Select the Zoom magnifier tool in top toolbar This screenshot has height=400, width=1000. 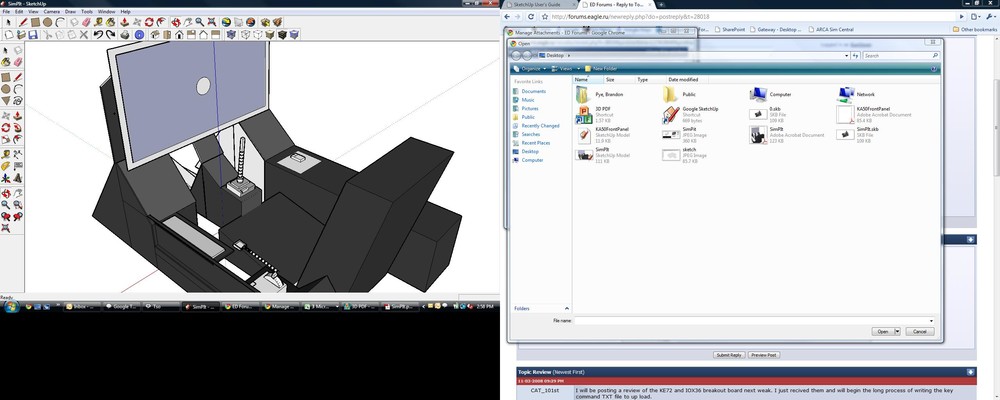200,22
